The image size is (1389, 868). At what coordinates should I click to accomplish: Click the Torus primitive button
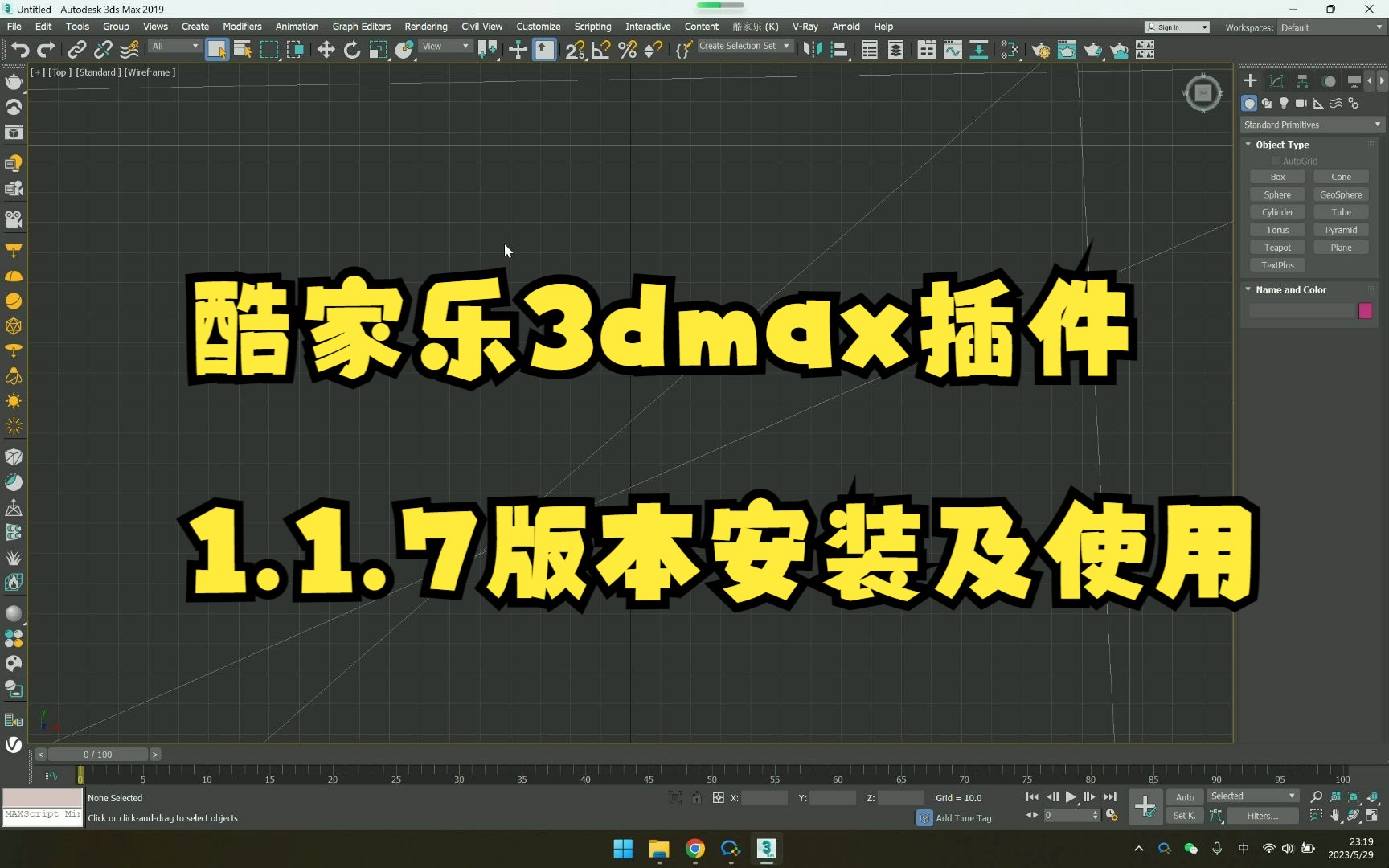[1277, 230]
